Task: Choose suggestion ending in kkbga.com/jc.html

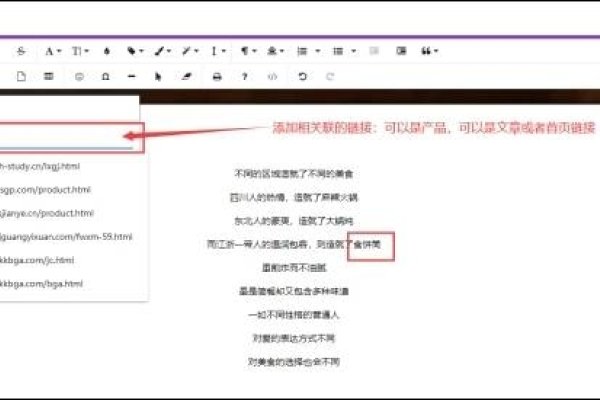Action: [37, 260]
